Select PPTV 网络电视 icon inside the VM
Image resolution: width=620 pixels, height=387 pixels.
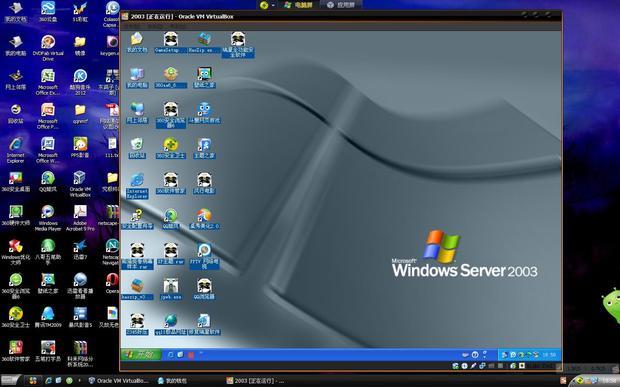204,256
